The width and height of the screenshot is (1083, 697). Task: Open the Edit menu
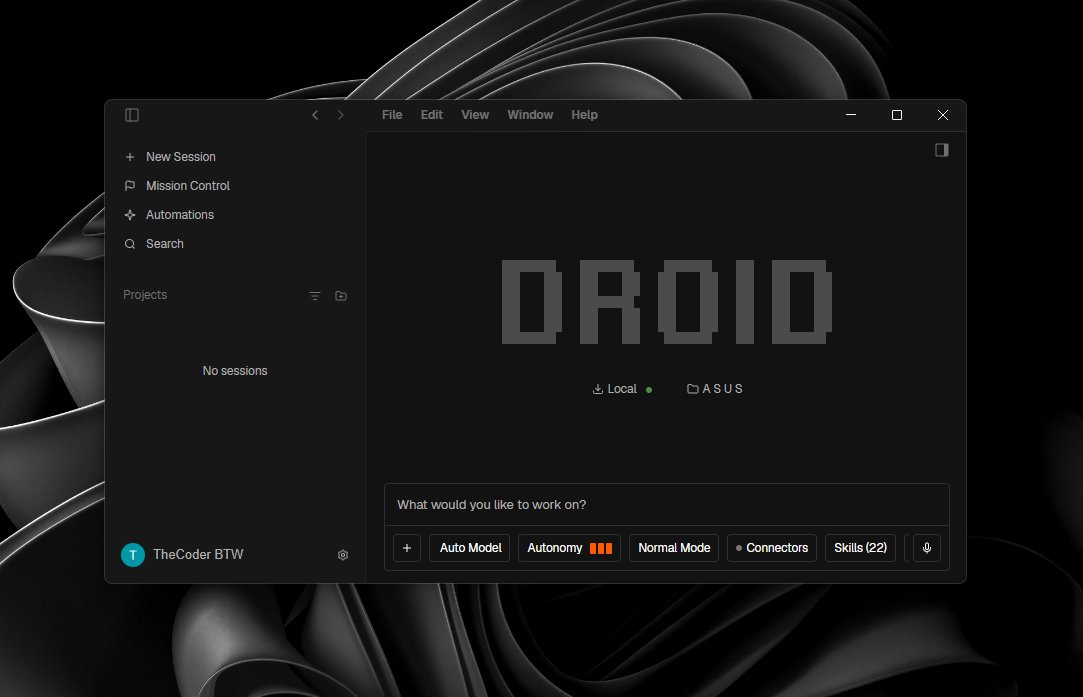432,115
